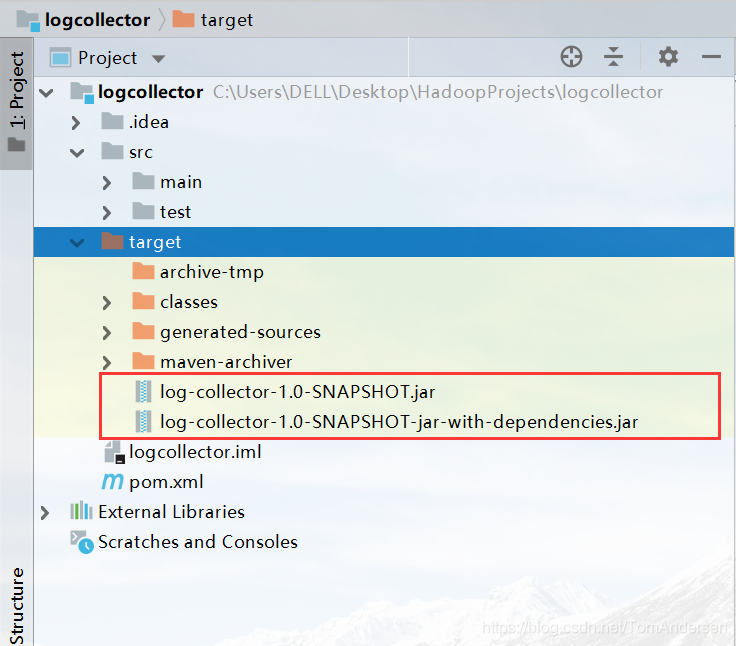Click the jar archive icon of log-collector-1.0-SNAPSHOT.jar
The image size is (736, 646).
[143, 392]
